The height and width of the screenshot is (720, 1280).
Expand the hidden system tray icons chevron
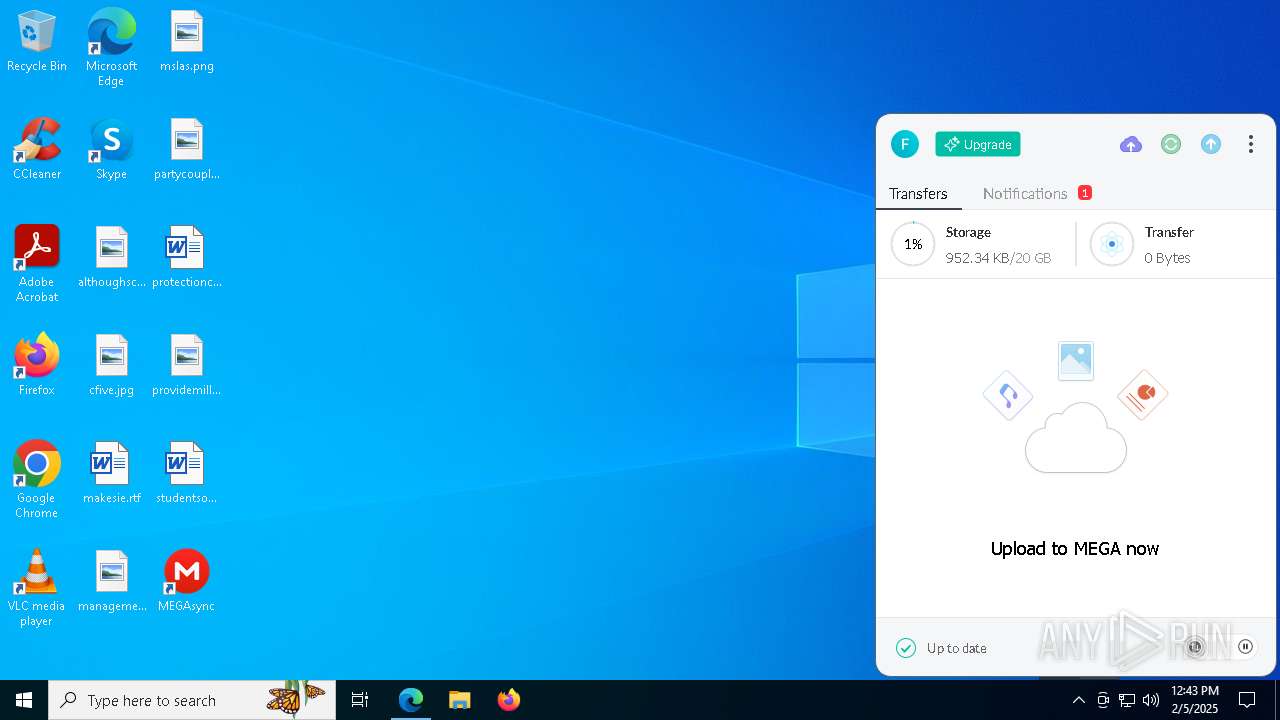[1078, 700]
